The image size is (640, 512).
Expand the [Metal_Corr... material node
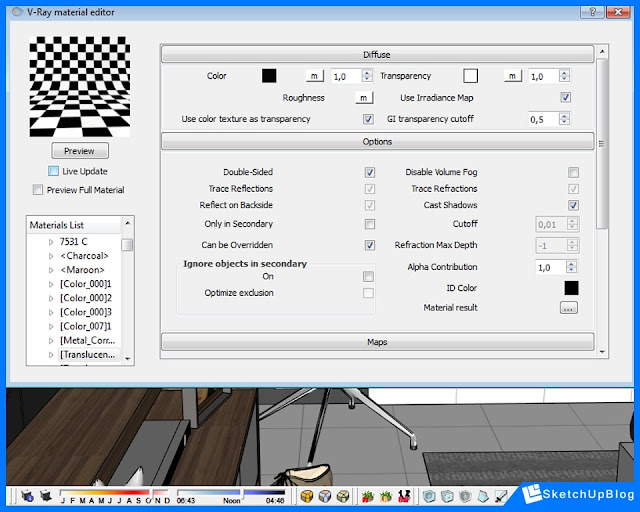tap(51, 341)
